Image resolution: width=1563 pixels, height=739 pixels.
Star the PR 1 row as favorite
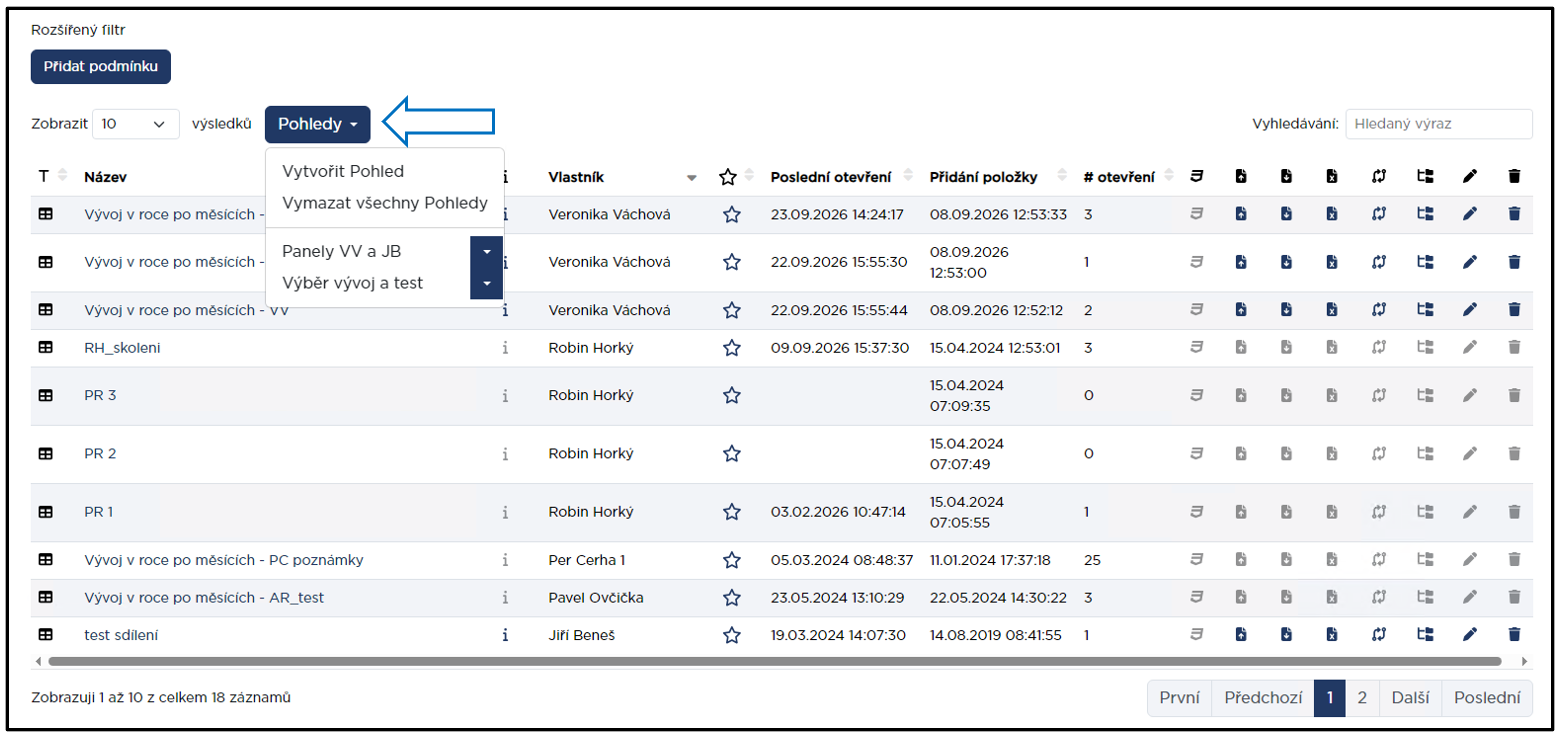tap(732, 512)
